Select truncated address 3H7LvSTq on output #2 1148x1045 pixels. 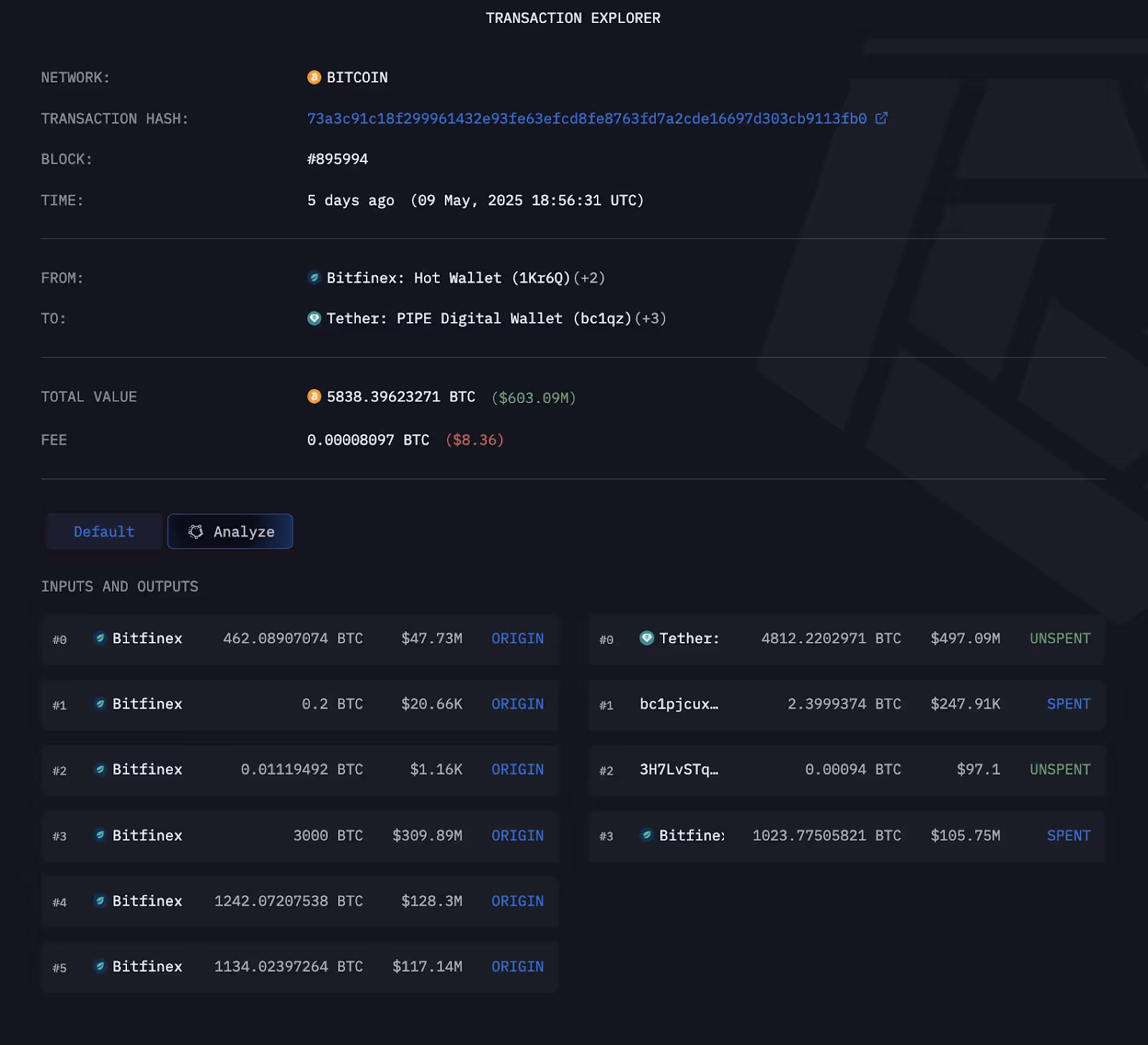(677, 770)
